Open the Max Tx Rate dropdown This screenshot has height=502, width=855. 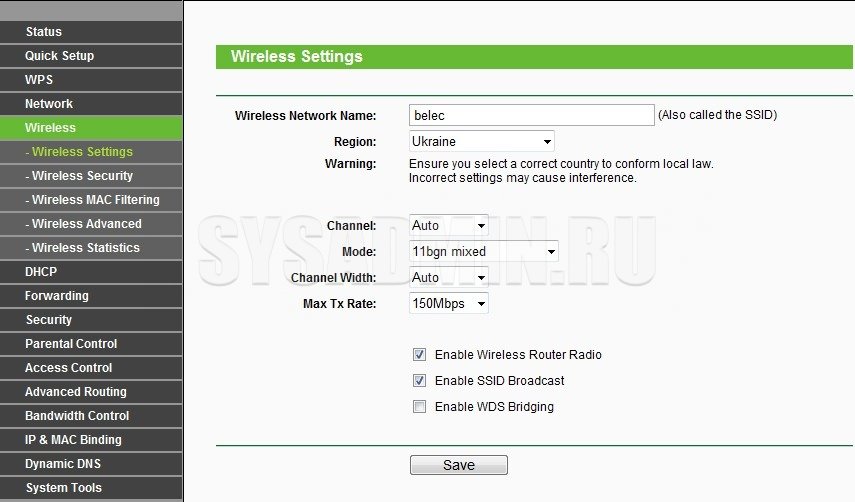tap(449, 304)
